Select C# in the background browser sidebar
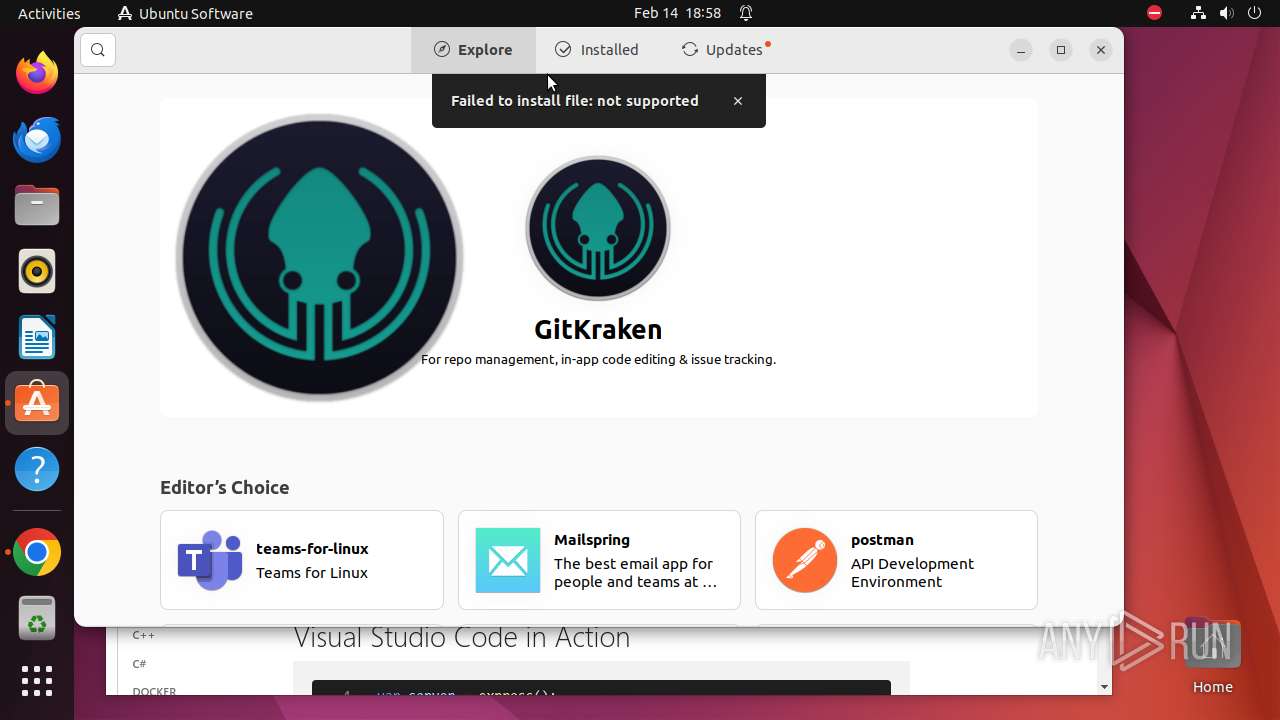 coord(139,664)
